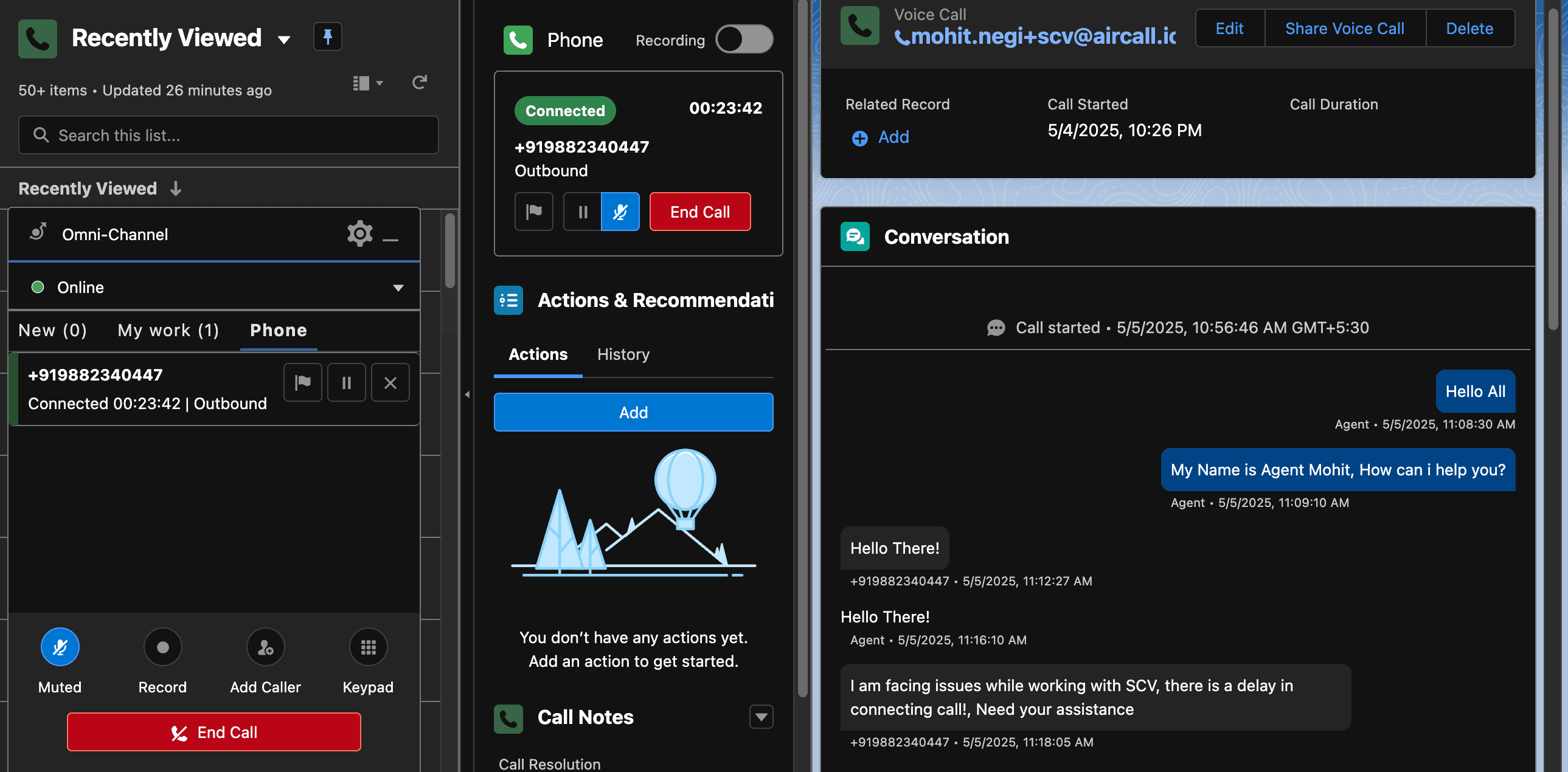The height and width of the screenshot is (772, 1568).
Task: Open the Keypad in Omni-Channel
Action: (367, 647)
